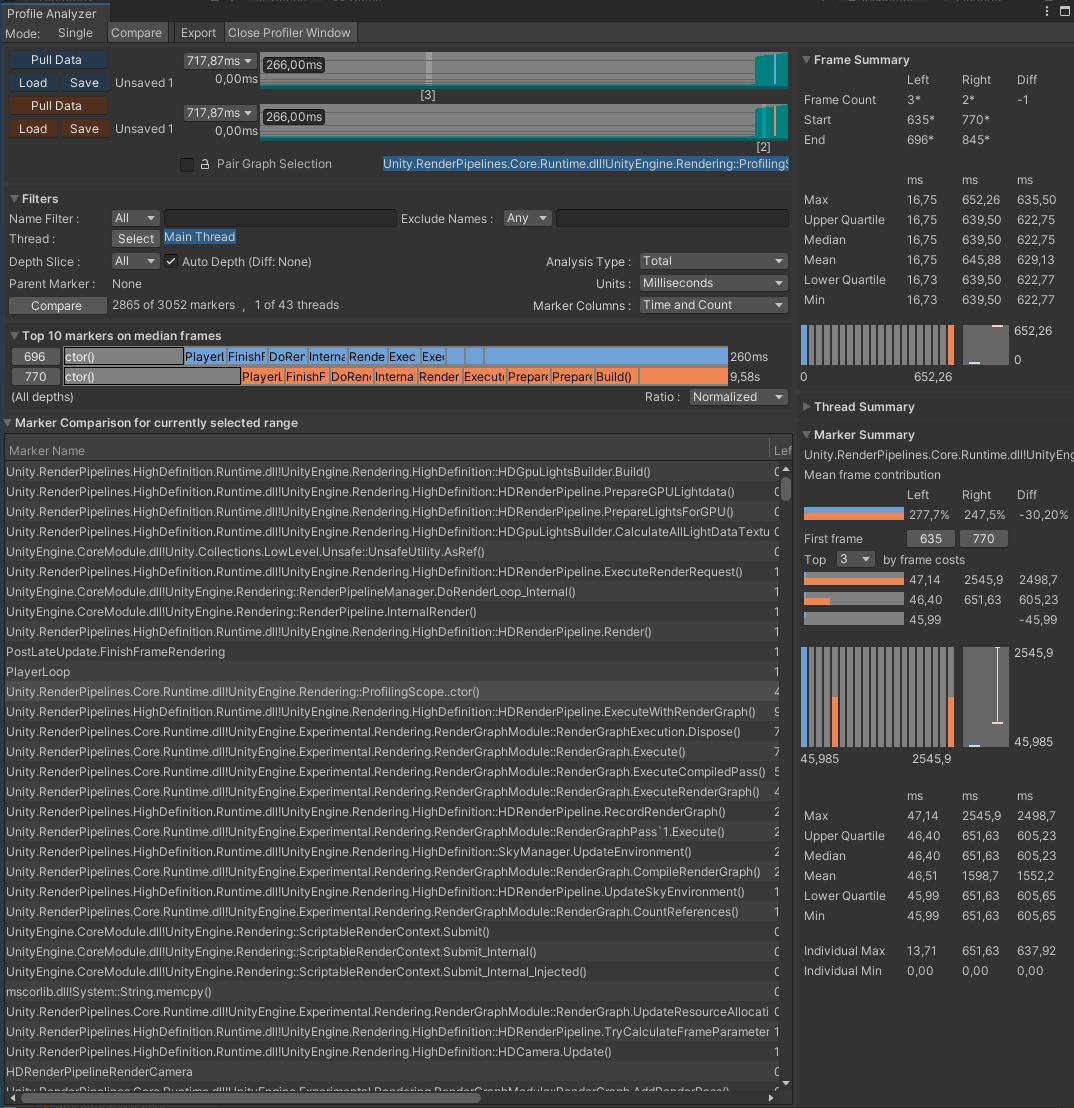Click the 770 First frame button
The image size is (1074, 1108).
click(x=983, y=538)
